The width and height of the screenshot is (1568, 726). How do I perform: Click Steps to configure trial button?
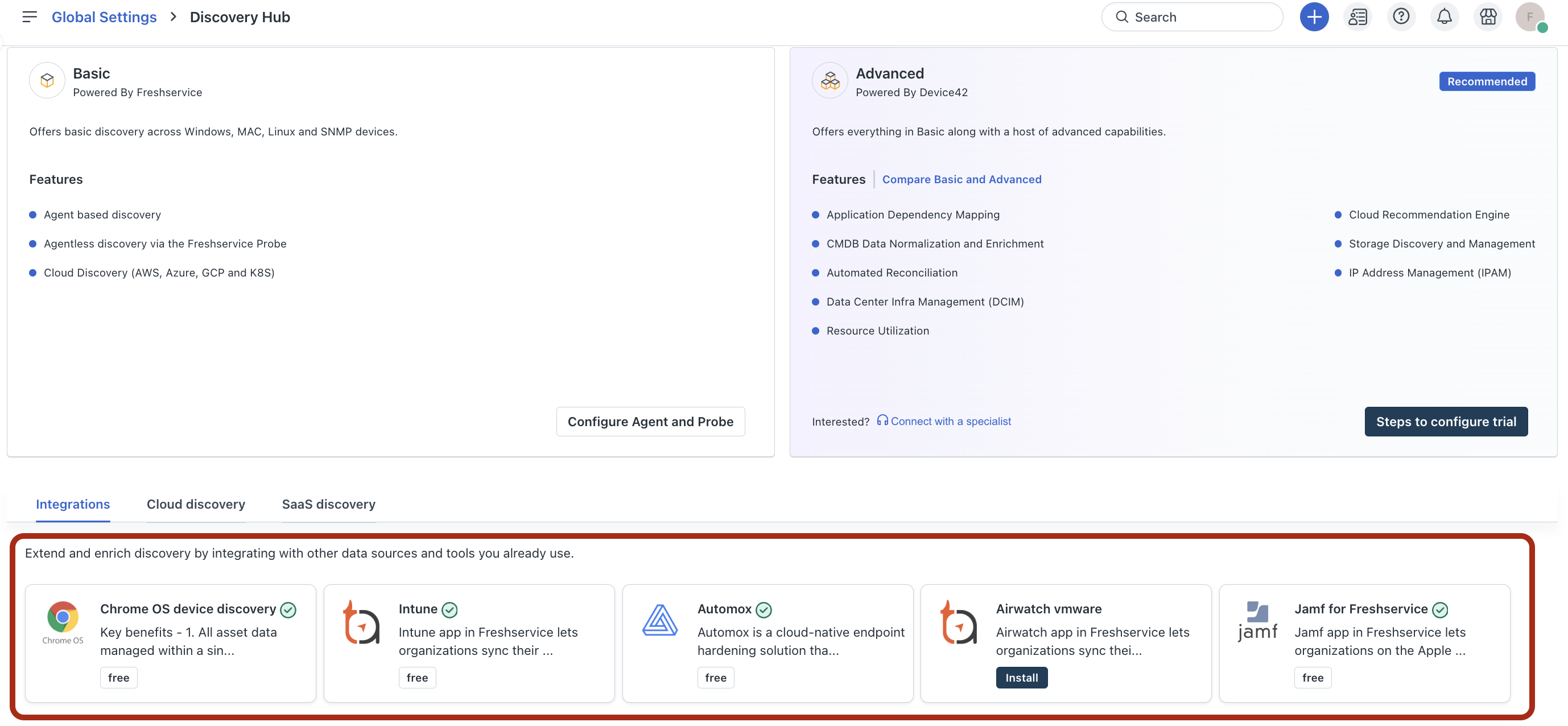point(1446,421)
